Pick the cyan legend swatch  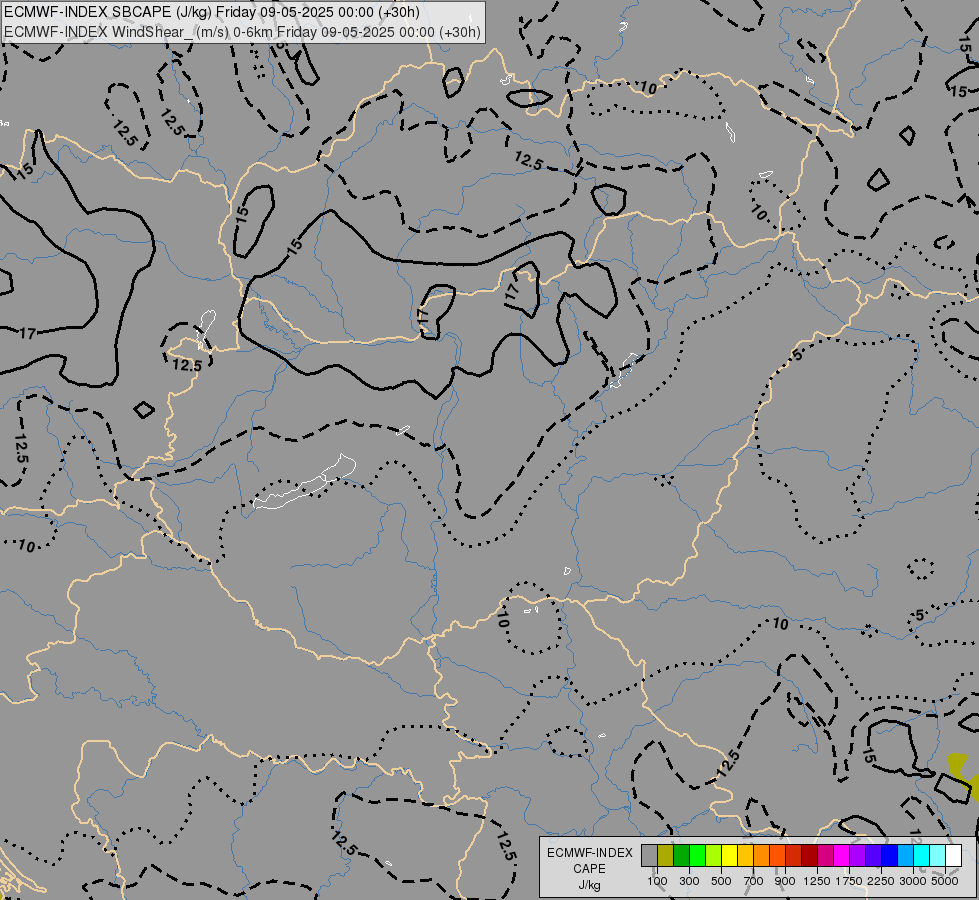click(922, 855)
